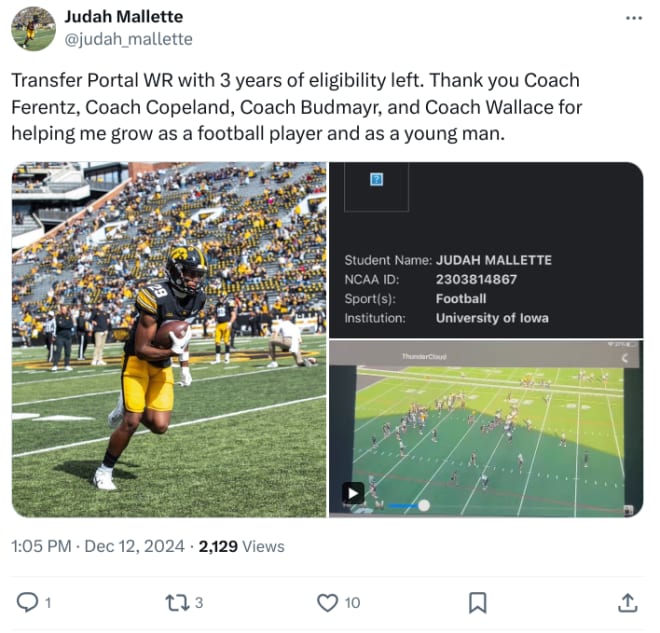660x633 pixels.
Task: Open the @judah_mallette handle link
Action: 128,39
